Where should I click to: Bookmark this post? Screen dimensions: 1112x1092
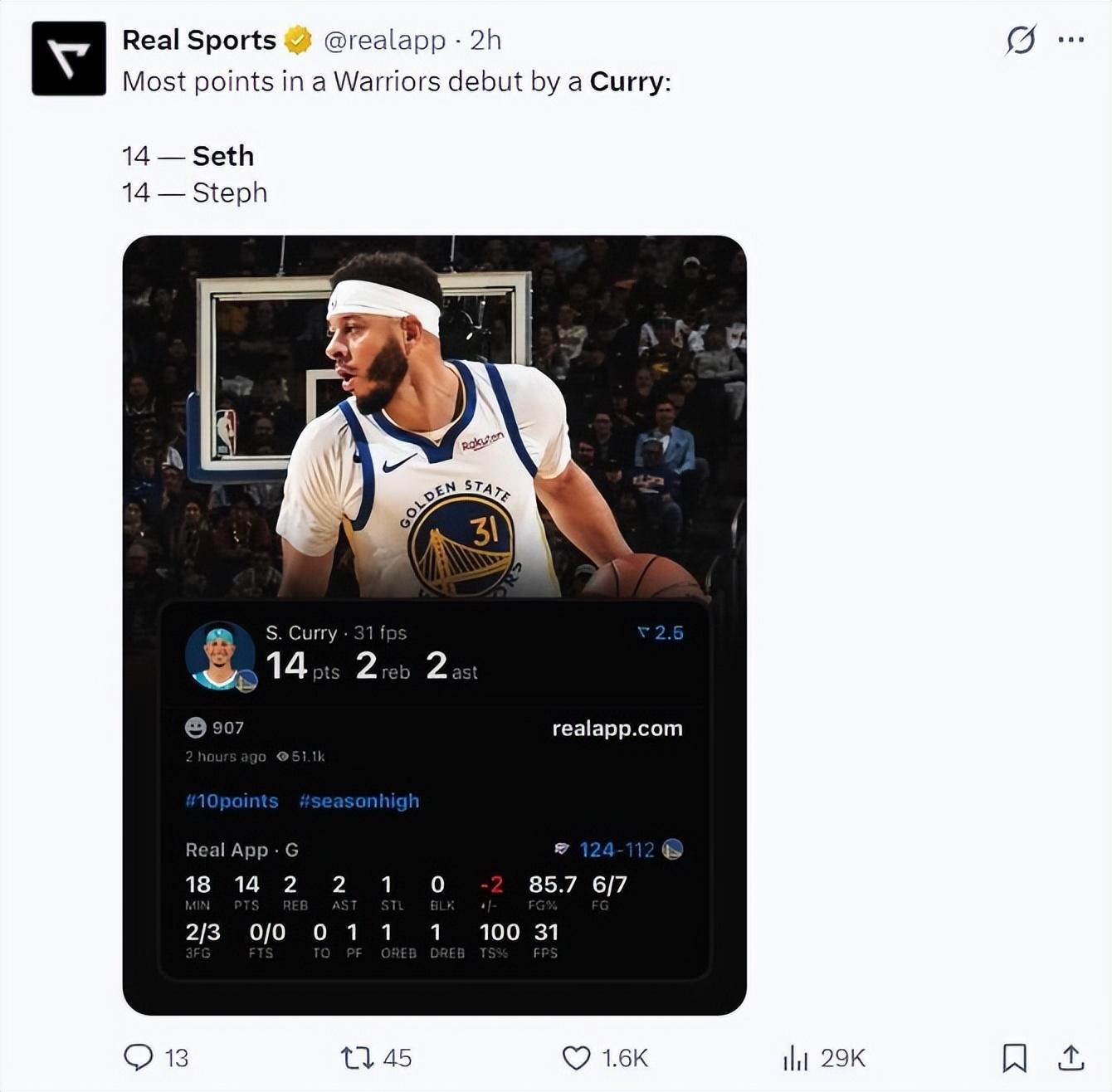click(1014, 1057)
